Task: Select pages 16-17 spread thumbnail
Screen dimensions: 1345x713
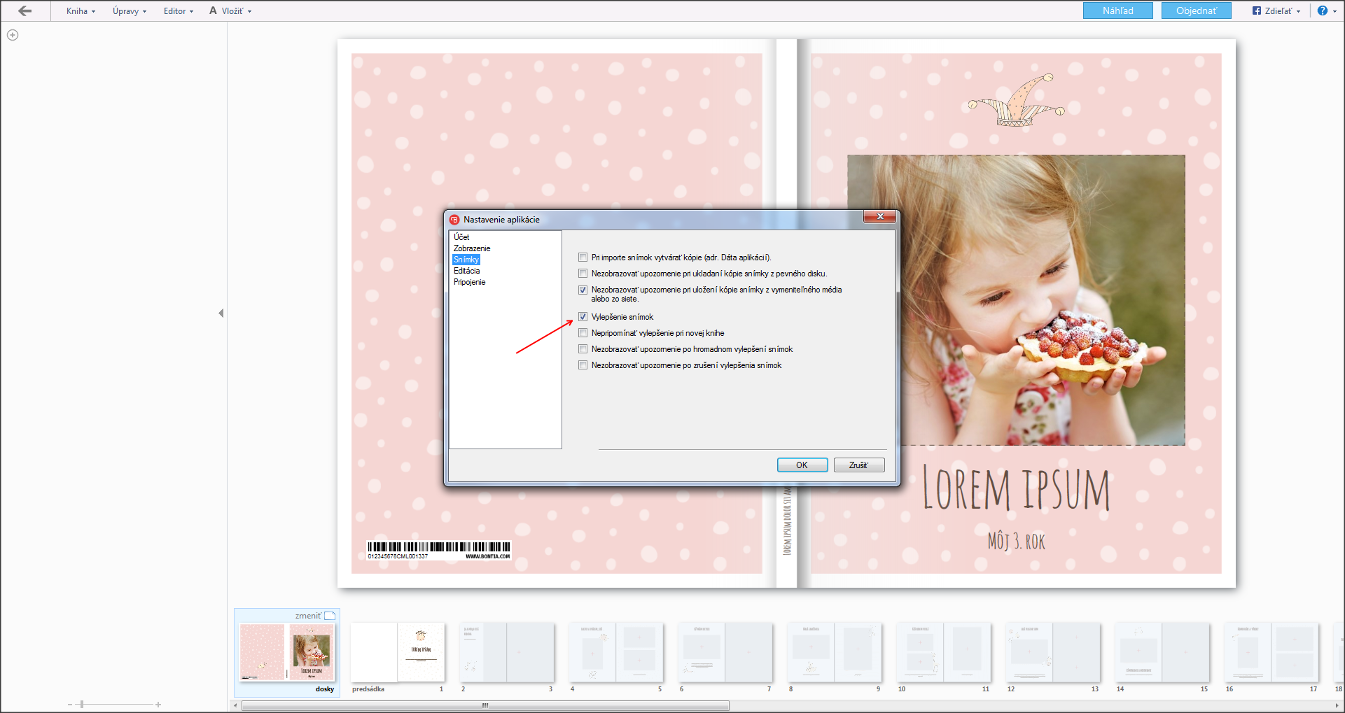Action: coord(1271,653)
